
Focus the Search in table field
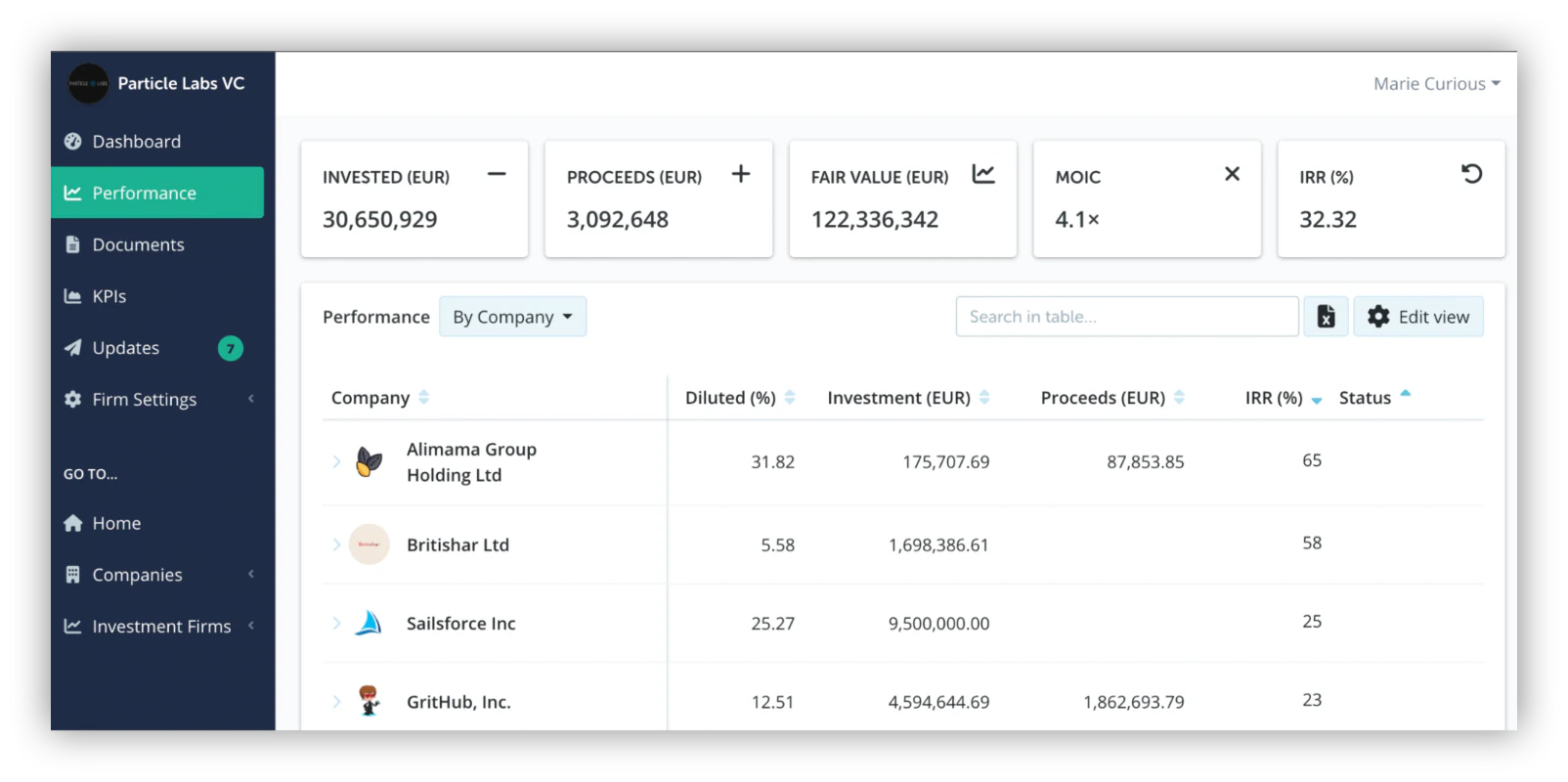(1127, 317)
